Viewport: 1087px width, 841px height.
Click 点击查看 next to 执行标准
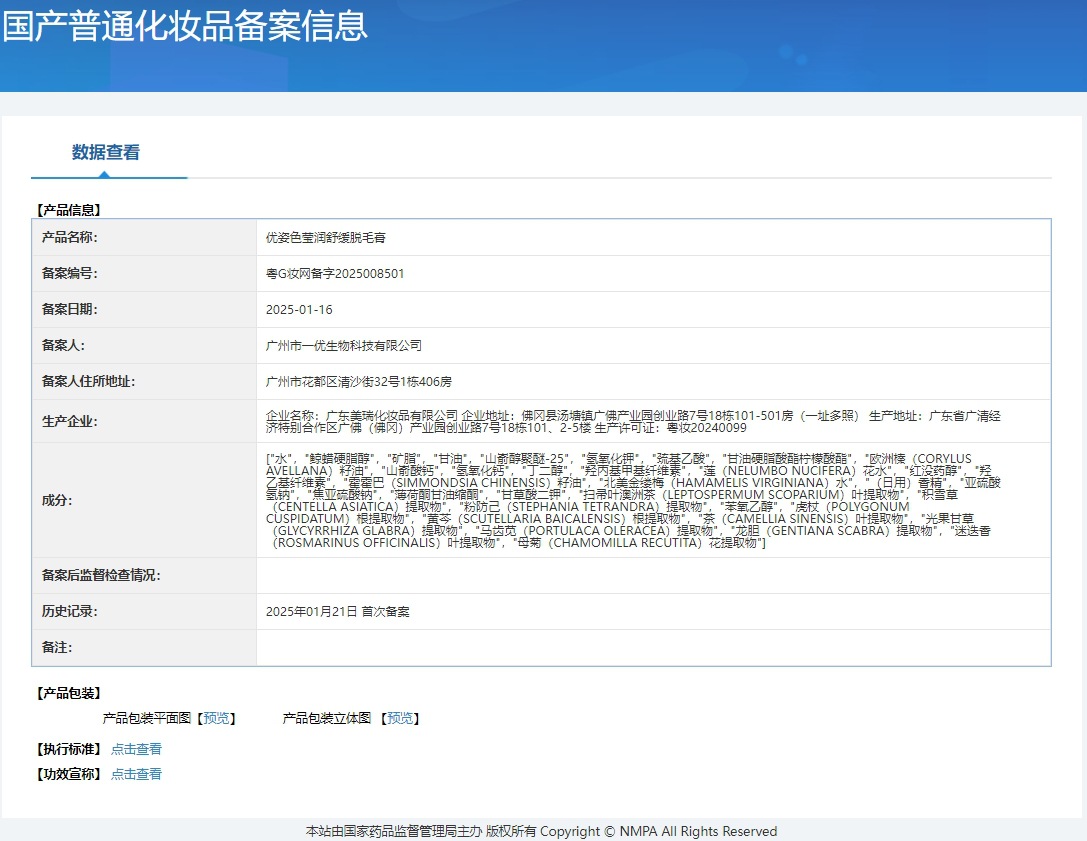point(136,749)
